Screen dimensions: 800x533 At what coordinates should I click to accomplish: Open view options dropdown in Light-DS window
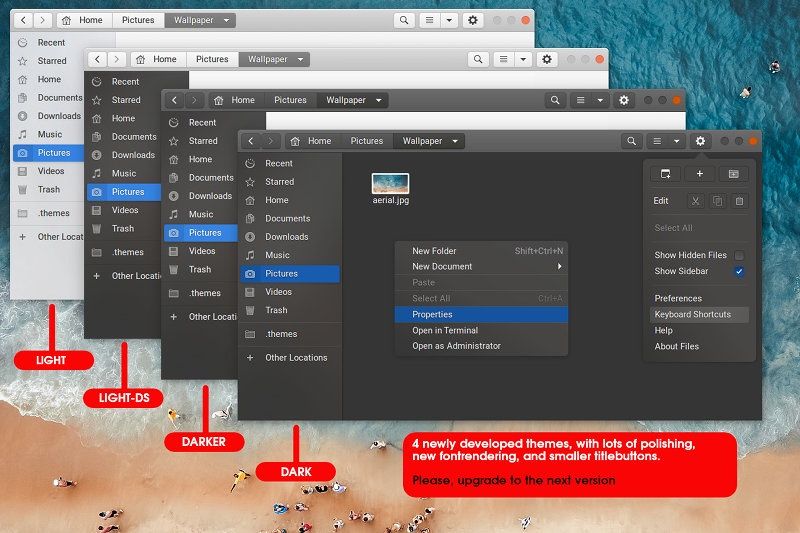tap(523, 59)
